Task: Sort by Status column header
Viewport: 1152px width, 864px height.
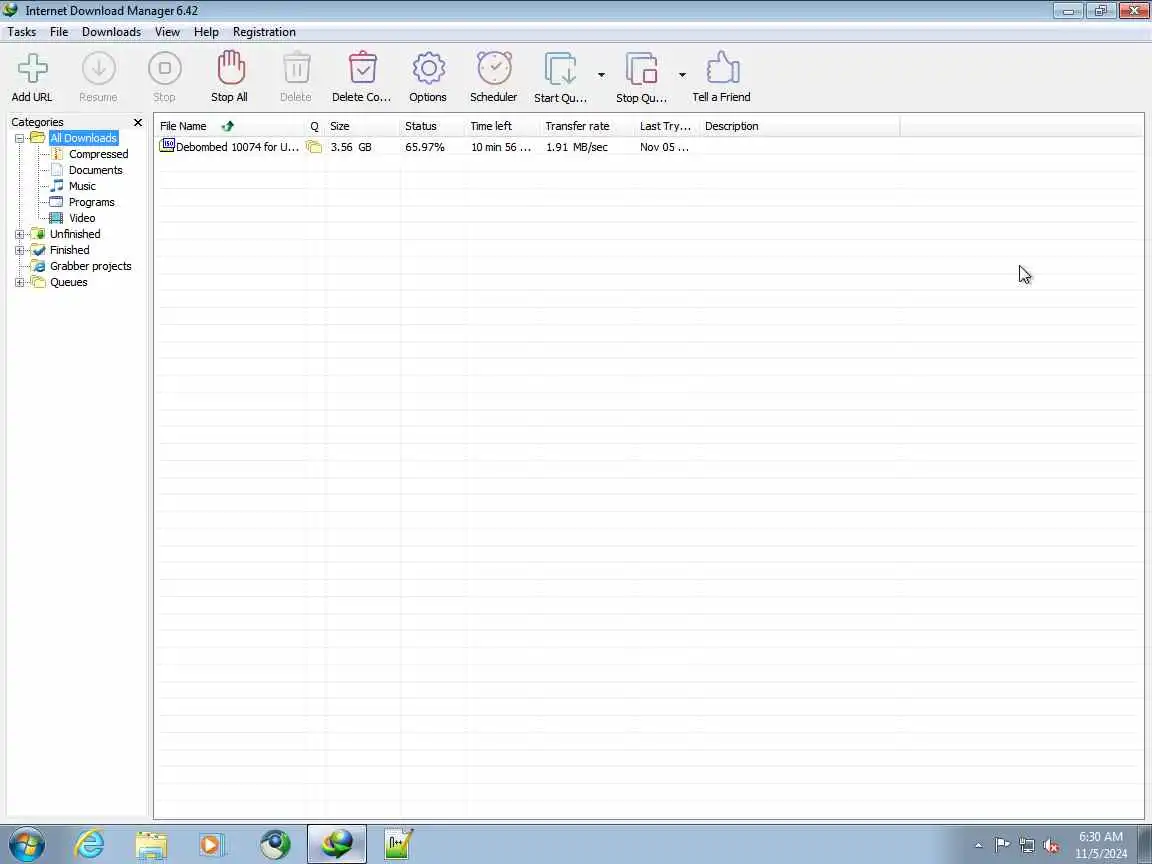Action: tap(433, 126)
